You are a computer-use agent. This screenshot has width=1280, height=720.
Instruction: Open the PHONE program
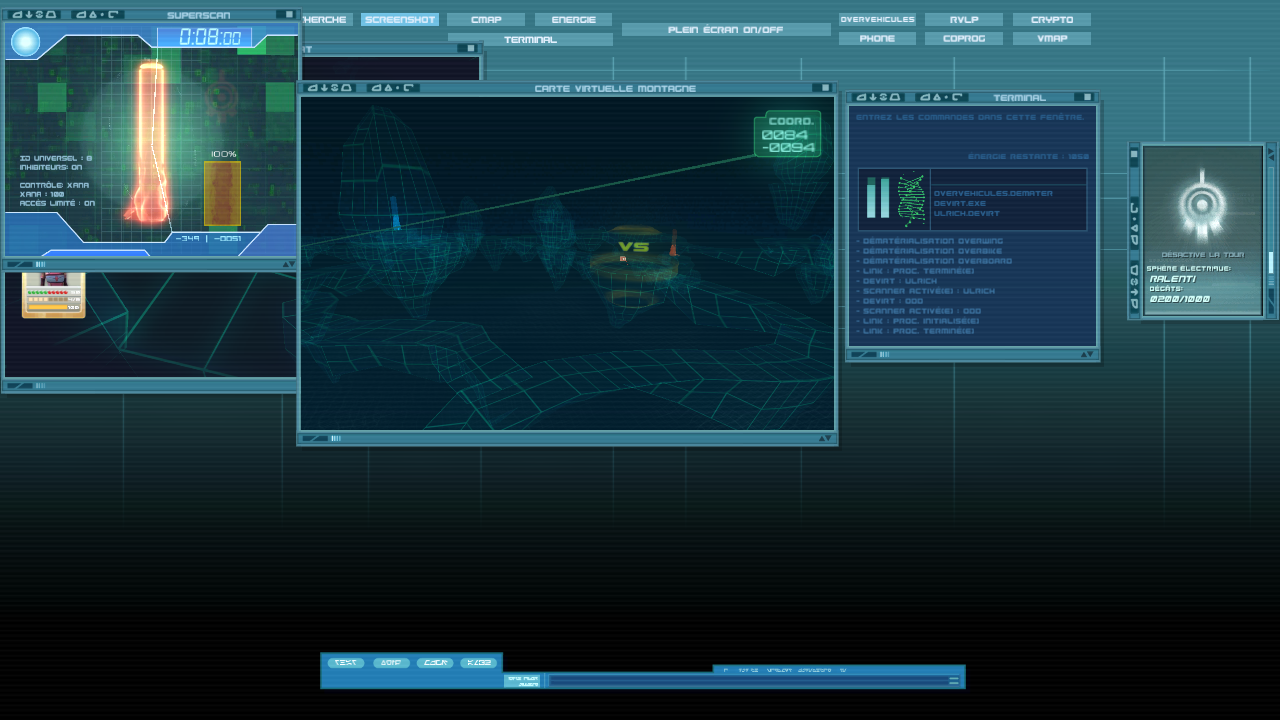(x=877, y=39)
